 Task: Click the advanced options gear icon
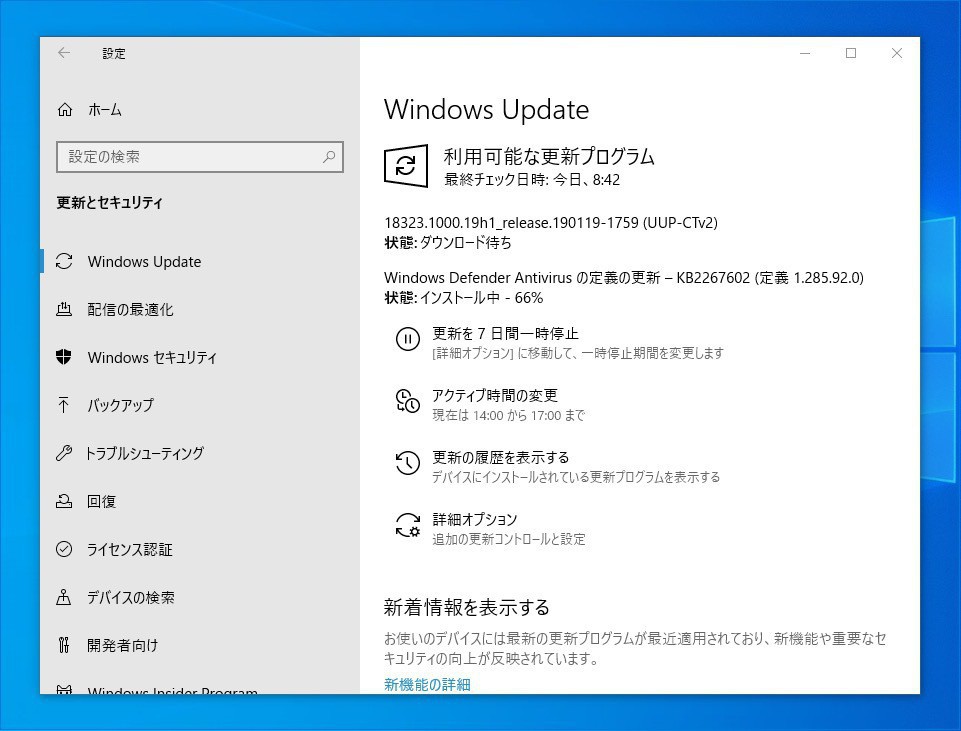[x=408, y=526]
